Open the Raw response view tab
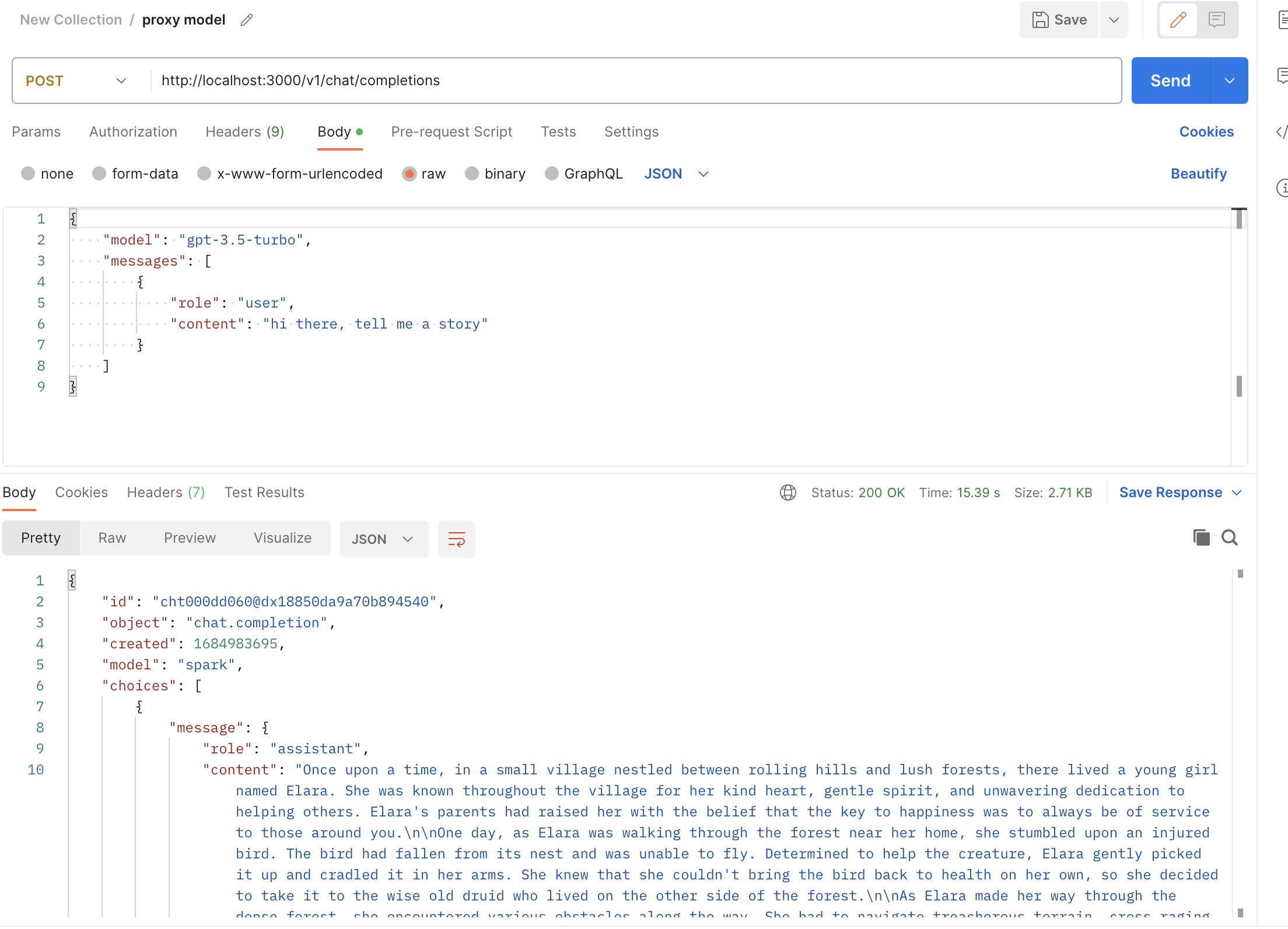Screen dimensions: 1288x929 pos(112,538)
